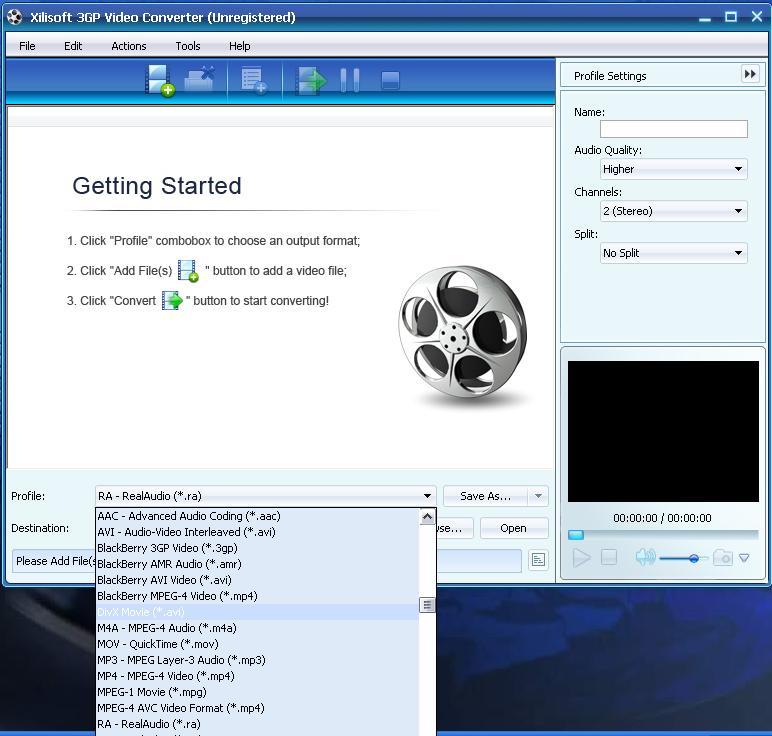This screenshot has height=736, width=772.
Task: Click inside the profile Name field
Action: coord(674,129)
